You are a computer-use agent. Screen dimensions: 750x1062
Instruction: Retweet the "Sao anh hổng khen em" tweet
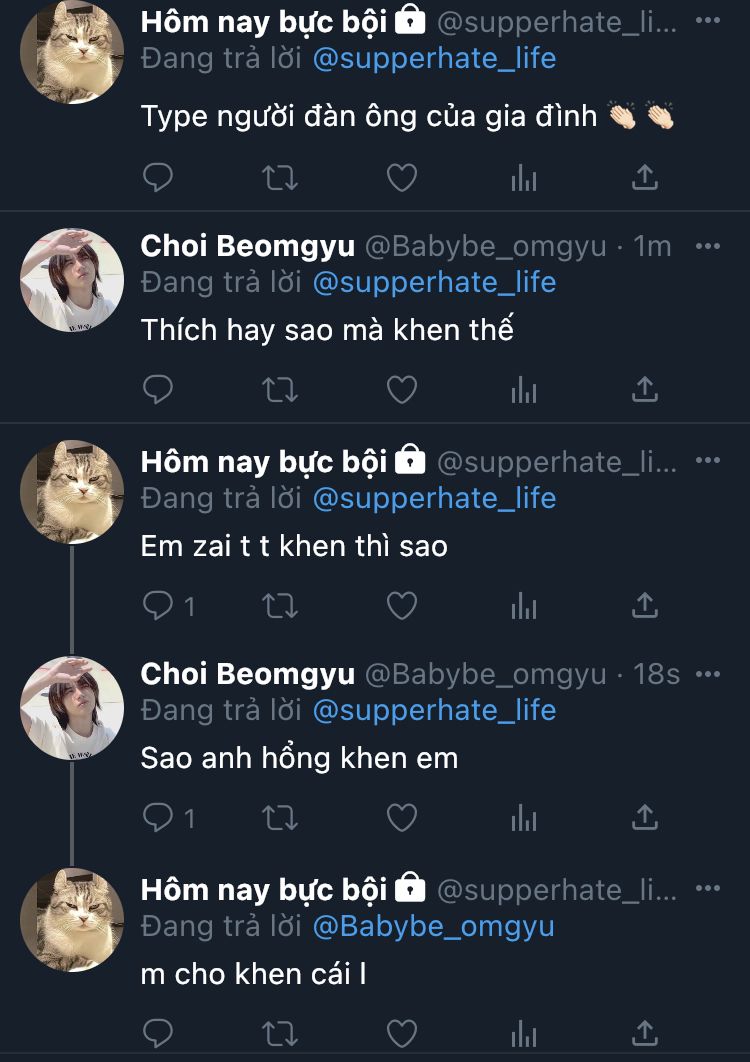[279, 818]
